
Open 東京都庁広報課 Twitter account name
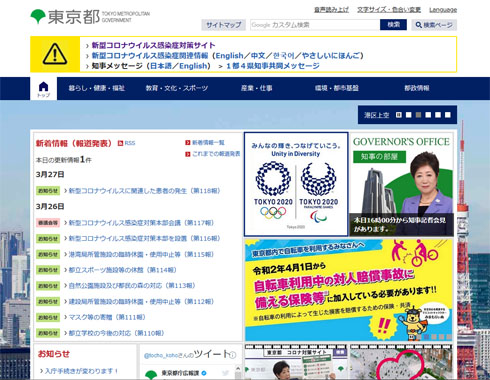point(180,373)
